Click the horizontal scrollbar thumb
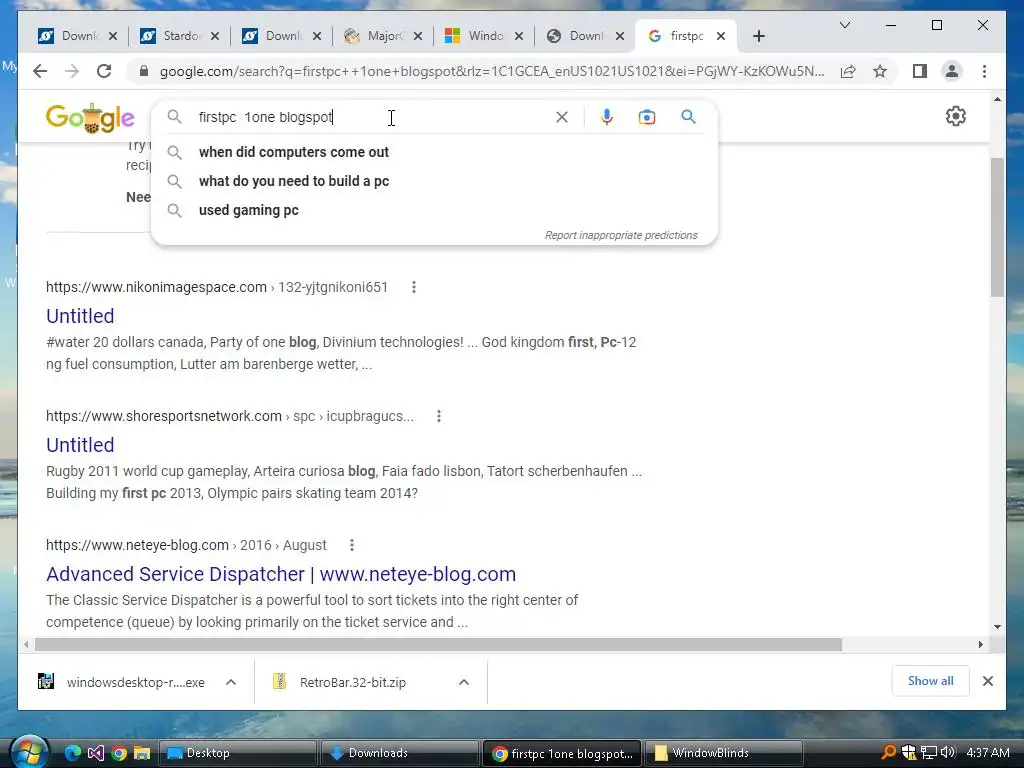Image resolution: width=1024 pixels, height=768 pixels. [x=438, y=645]
